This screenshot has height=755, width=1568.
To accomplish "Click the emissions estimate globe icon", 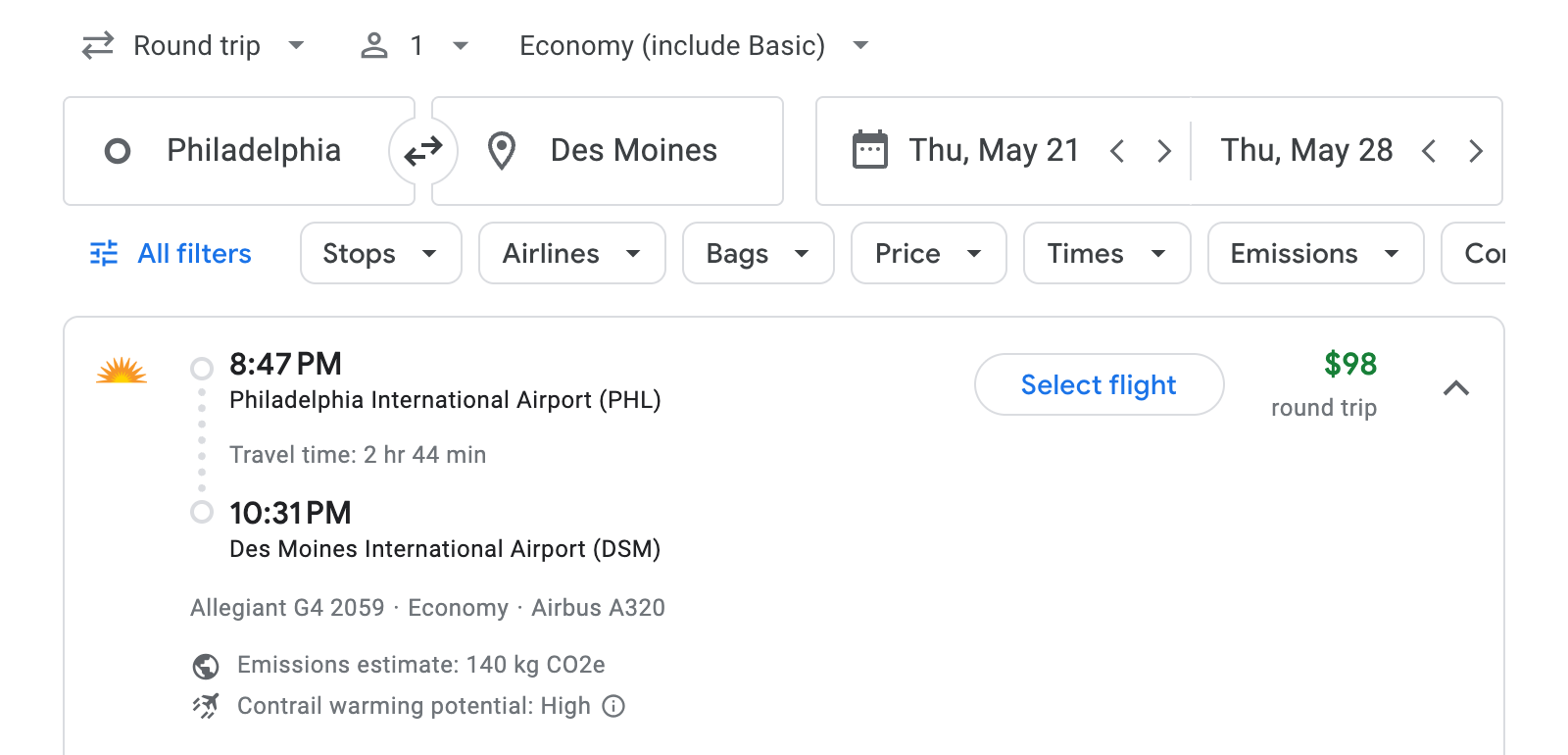I will (204, 665).
